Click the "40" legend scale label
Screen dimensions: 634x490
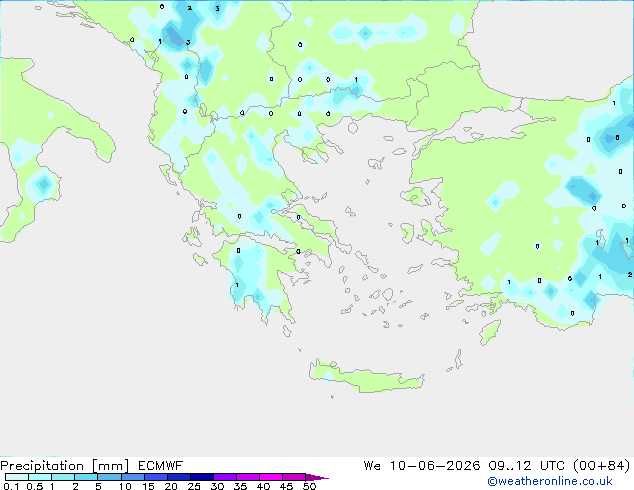263,486
